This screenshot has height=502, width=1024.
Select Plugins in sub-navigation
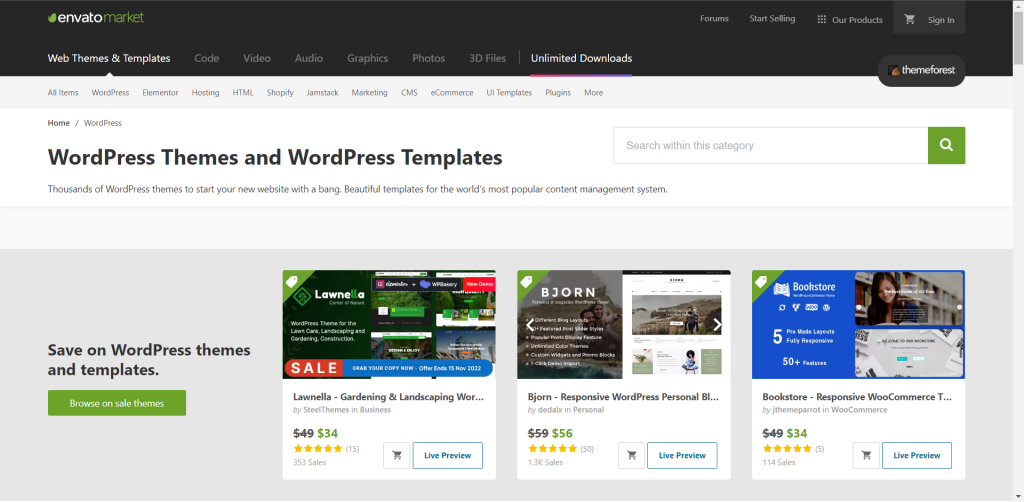[558, 93]
